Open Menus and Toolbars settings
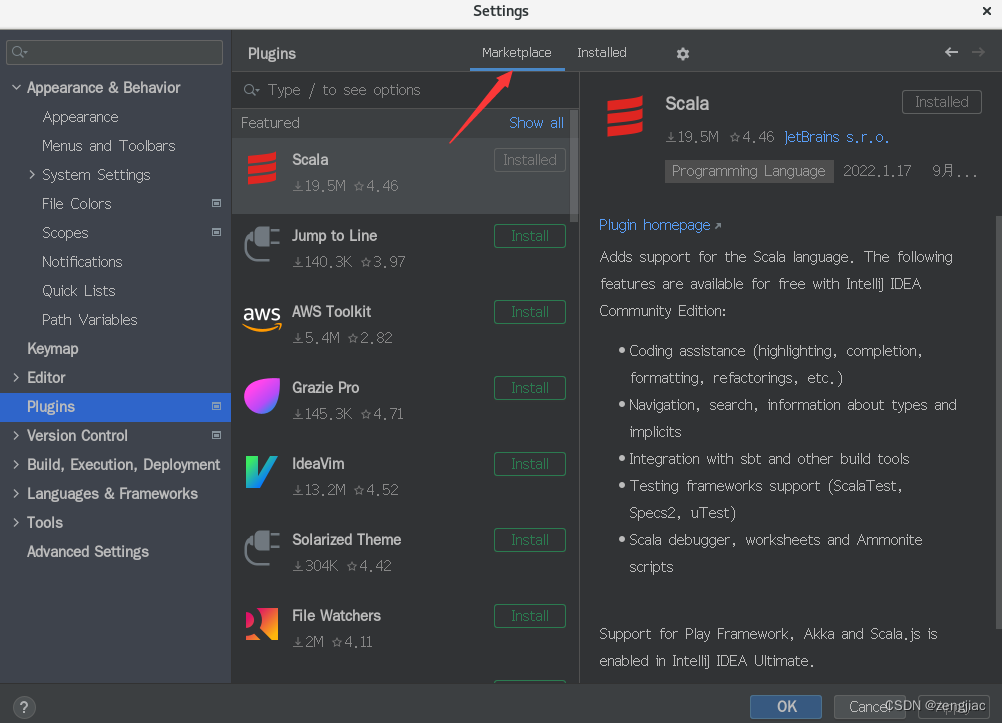The width and height of the screenshot is (1002, 723). pos(109,146)
